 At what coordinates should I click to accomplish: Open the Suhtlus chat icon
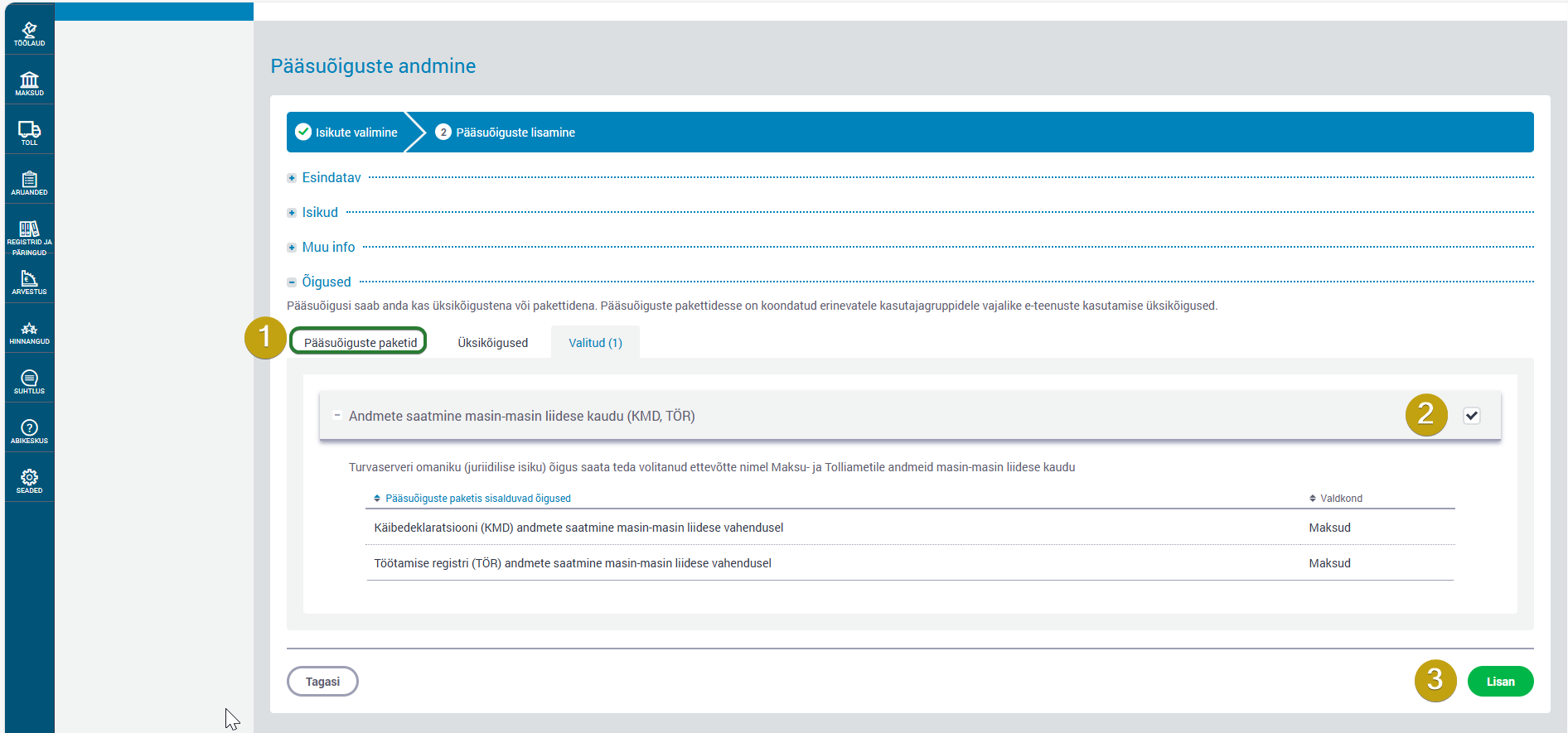[29, 382]
